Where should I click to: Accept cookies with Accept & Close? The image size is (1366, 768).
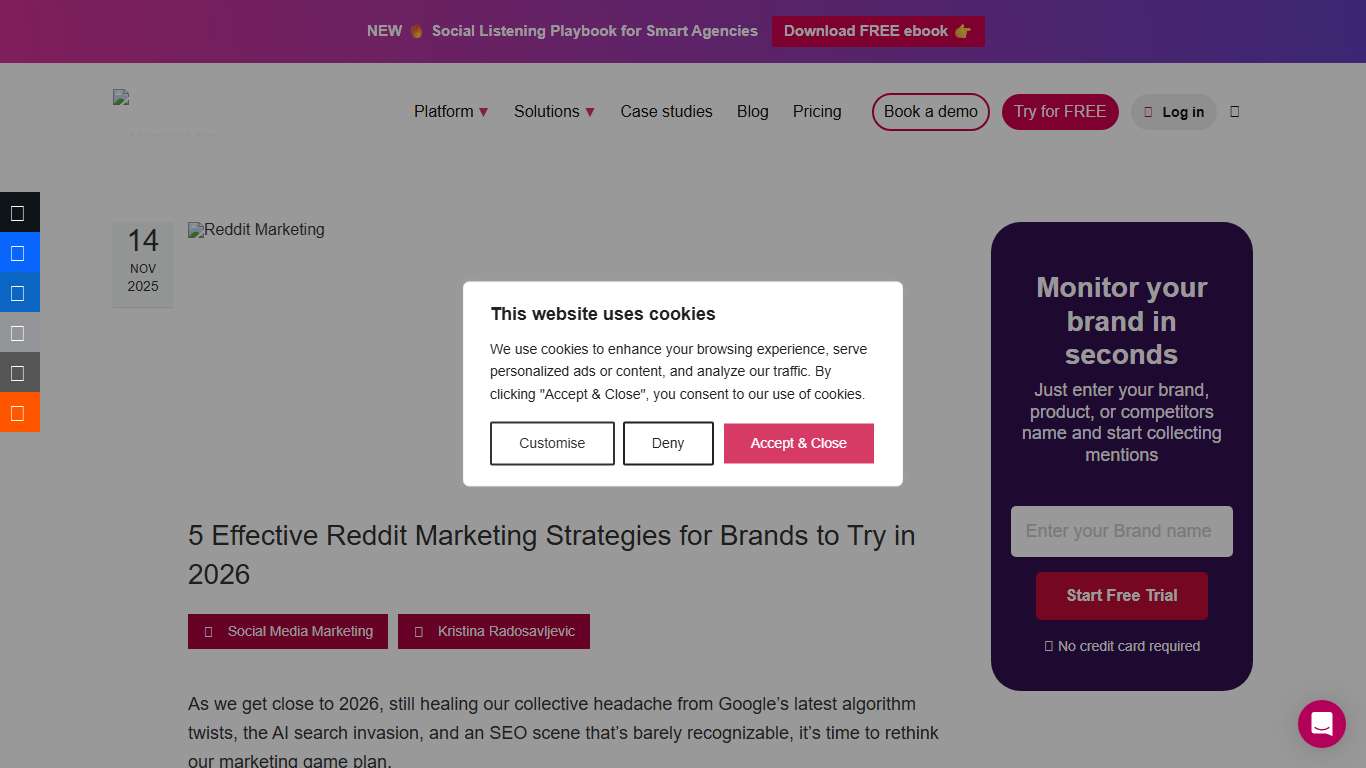point(798,443)
